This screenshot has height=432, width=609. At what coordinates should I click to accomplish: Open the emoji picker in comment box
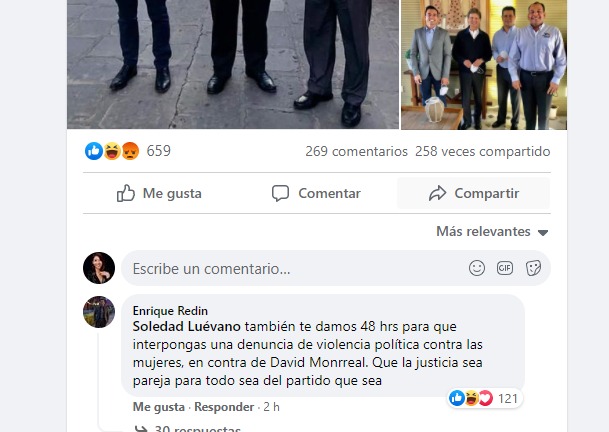coord(477,268)
